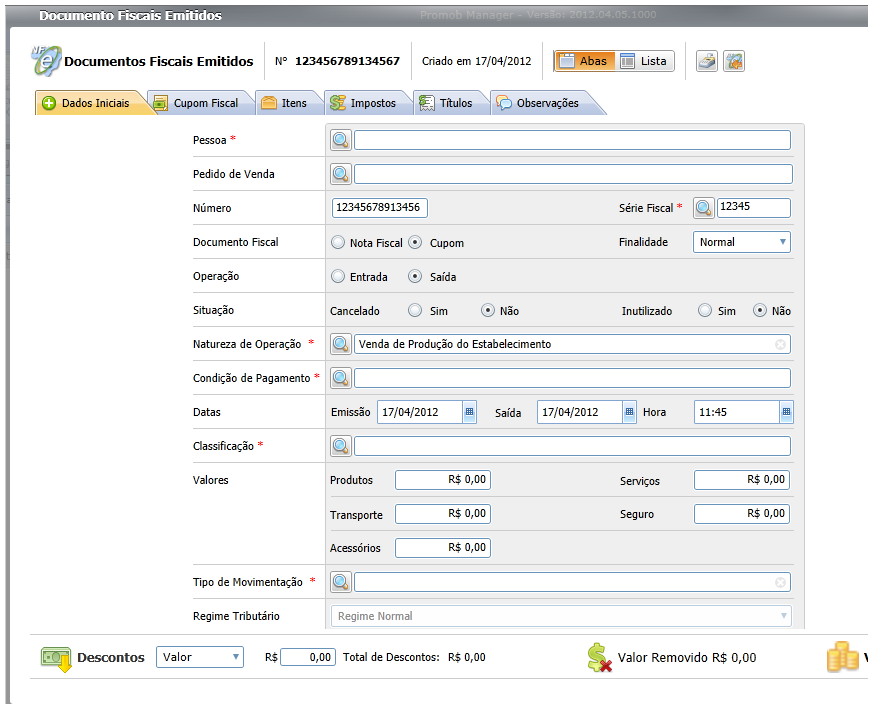Open the Série Fiscal search lookup

click(703, 208)
